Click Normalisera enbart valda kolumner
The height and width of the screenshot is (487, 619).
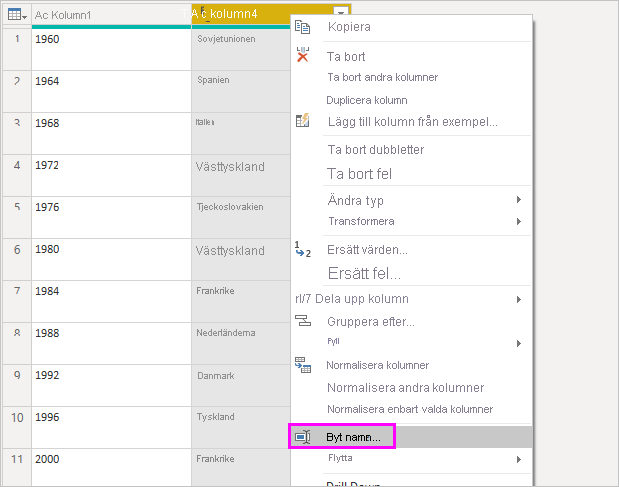(409, 409)
